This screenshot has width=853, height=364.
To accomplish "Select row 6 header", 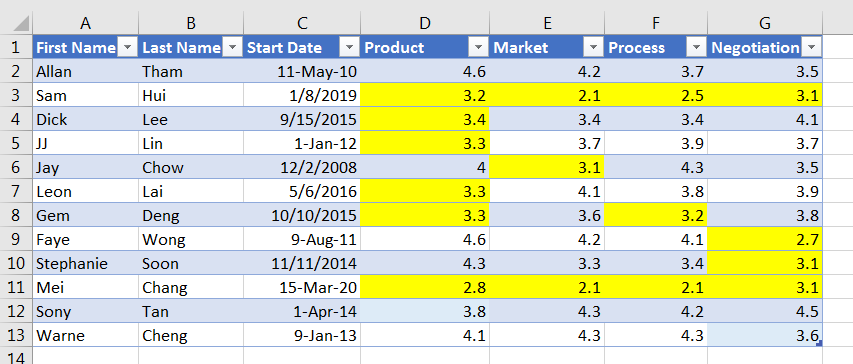I will tap(16, 167).
